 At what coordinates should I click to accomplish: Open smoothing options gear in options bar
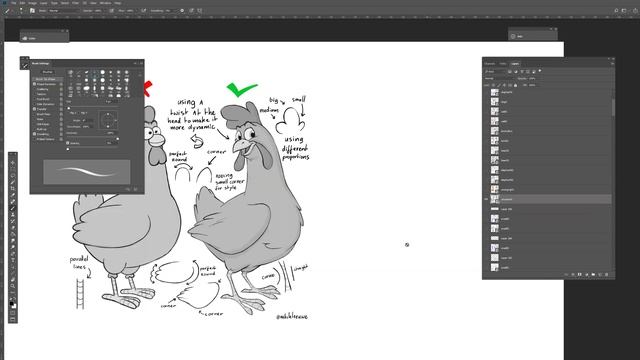coord(182,11)
